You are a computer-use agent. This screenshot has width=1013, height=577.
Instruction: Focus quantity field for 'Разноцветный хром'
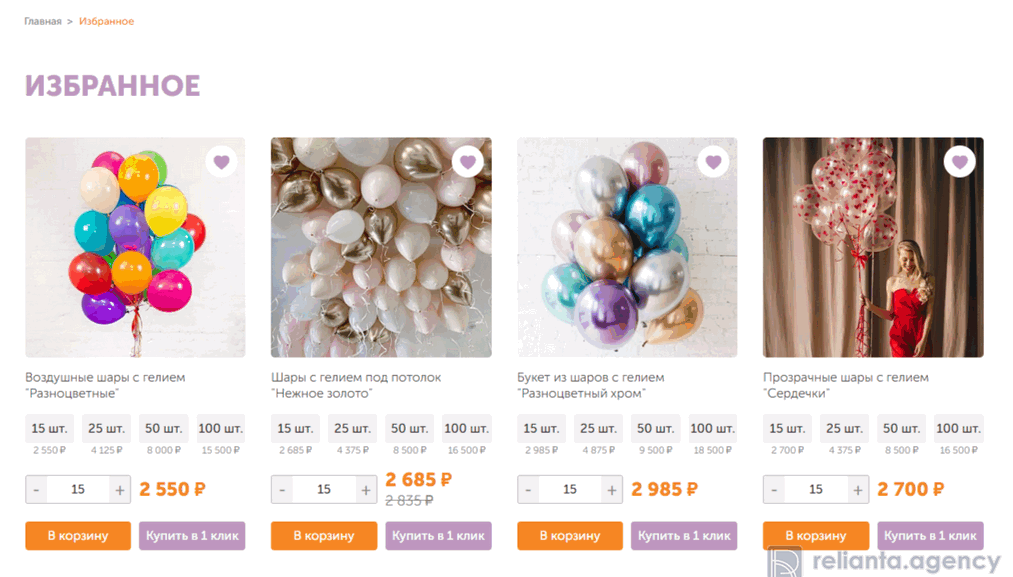click(x=570, y=490)
